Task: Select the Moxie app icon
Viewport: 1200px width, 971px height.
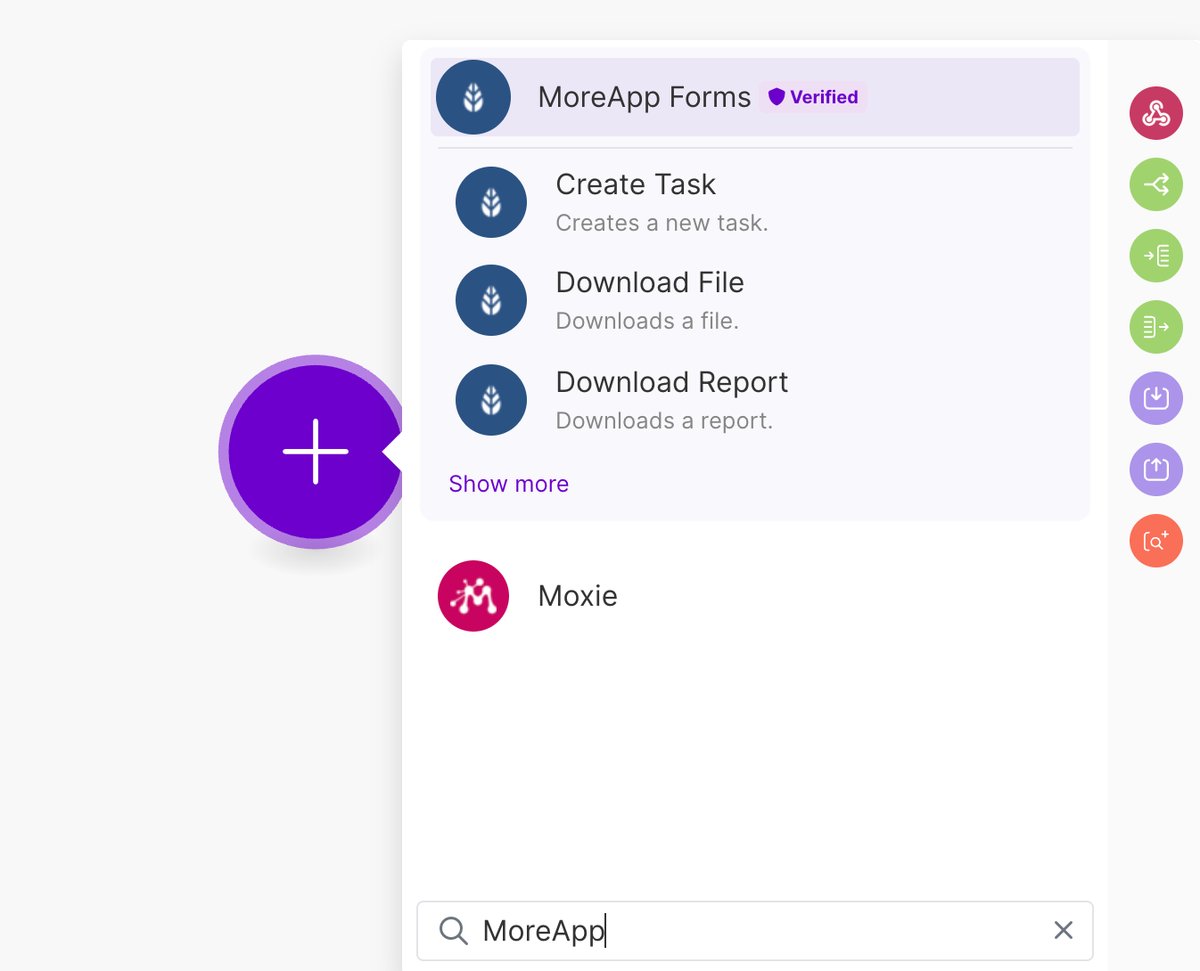Action: 472,595
